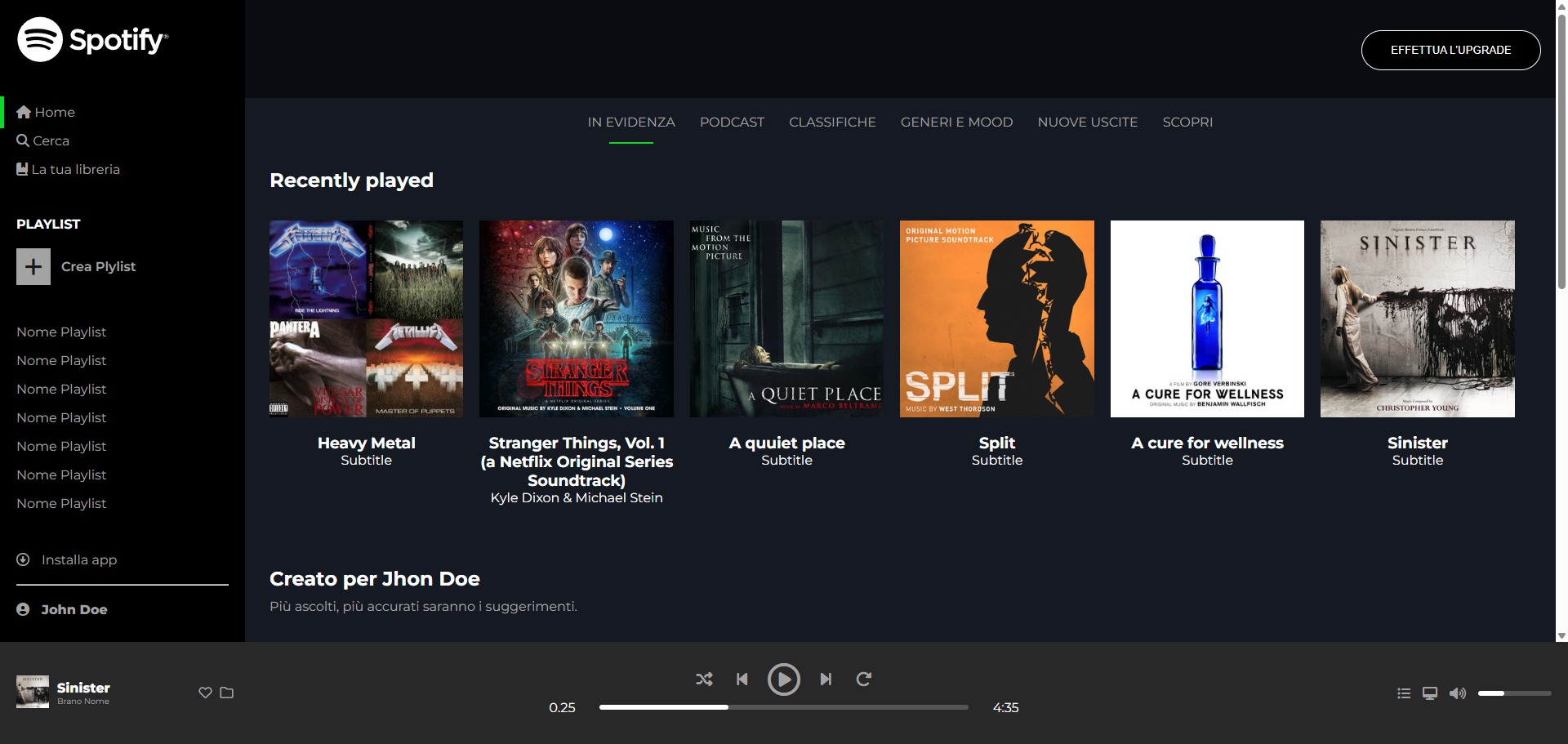Switch to IN EVIDENZA tab
Viewport: 1568px width, 744px height.
click(631, 122)
